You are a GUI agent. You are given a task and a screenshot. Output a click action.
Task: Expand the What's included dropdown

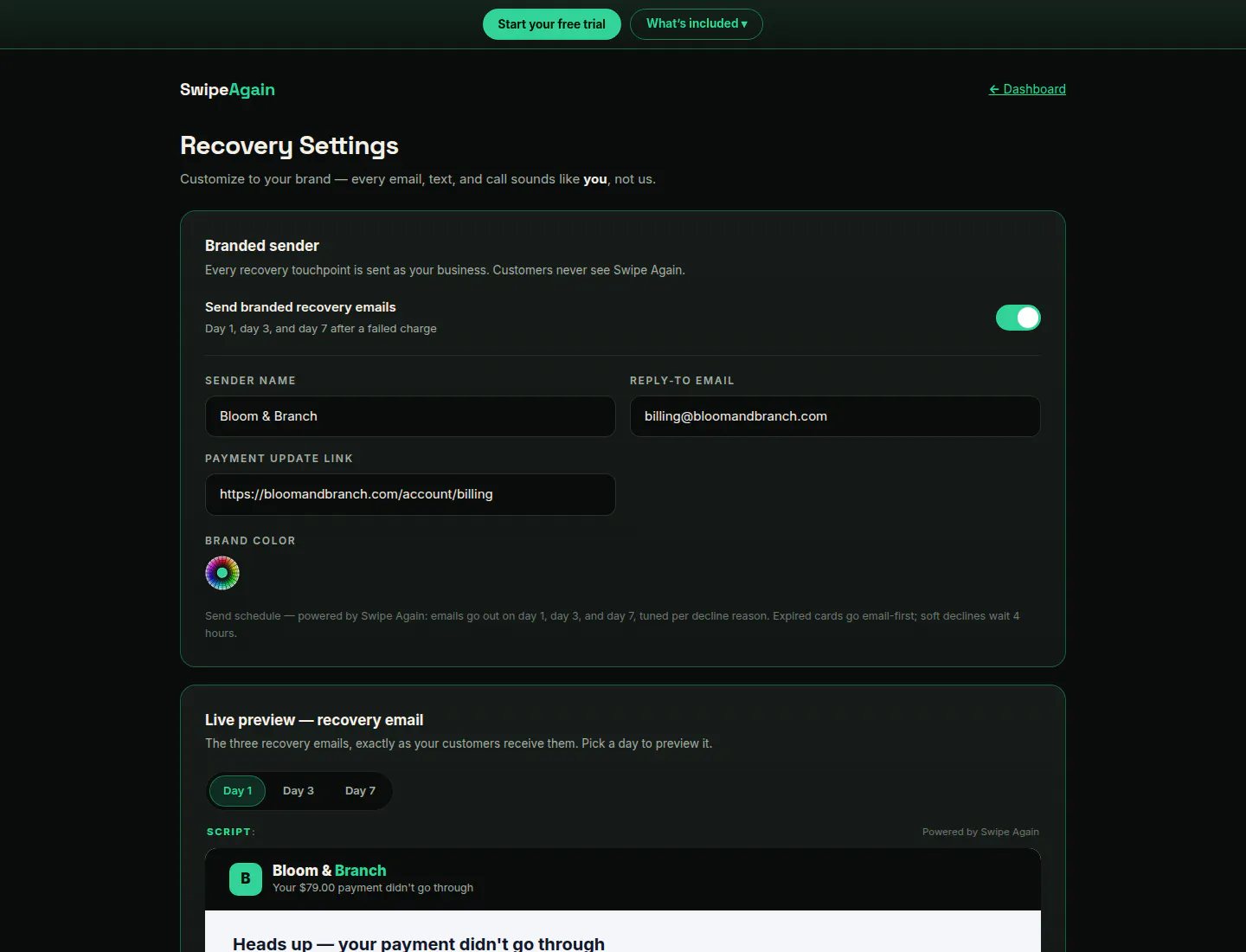pos(697,24)
